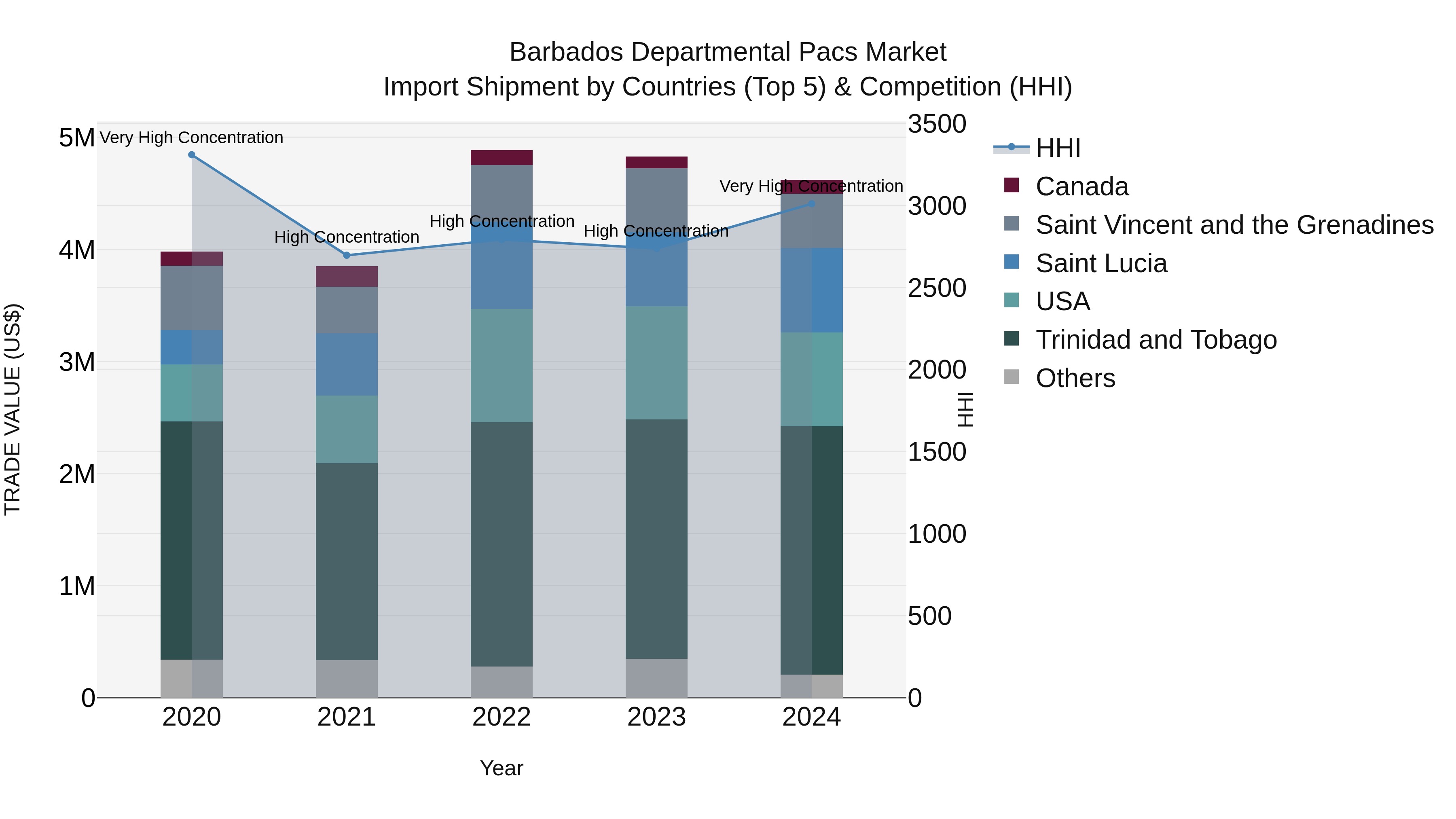Click the Others gray legend swatch
The height and width of the screenshot is (819, 1456).
point(1011,377)
